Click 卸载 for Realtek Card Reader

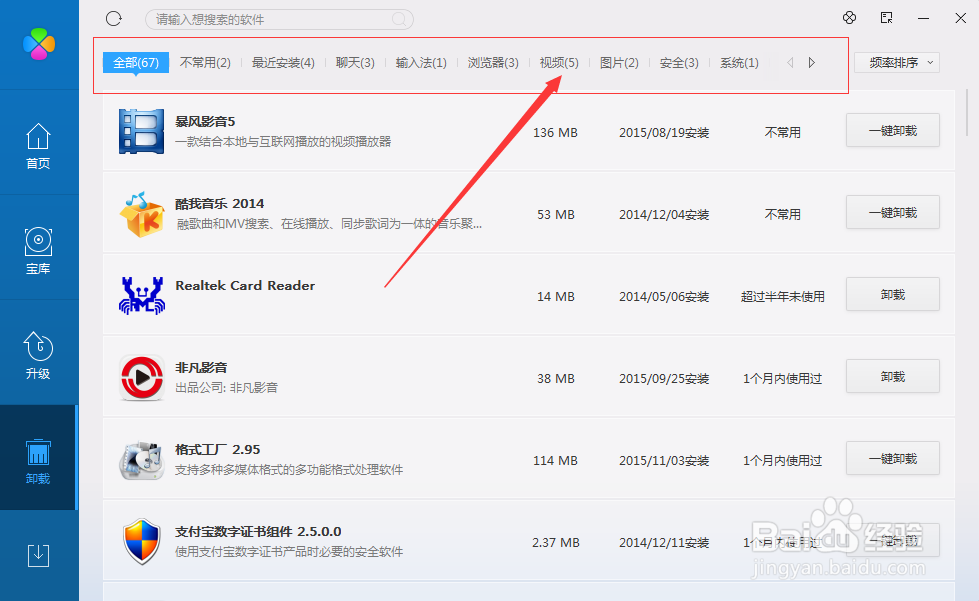click(891, 294)
